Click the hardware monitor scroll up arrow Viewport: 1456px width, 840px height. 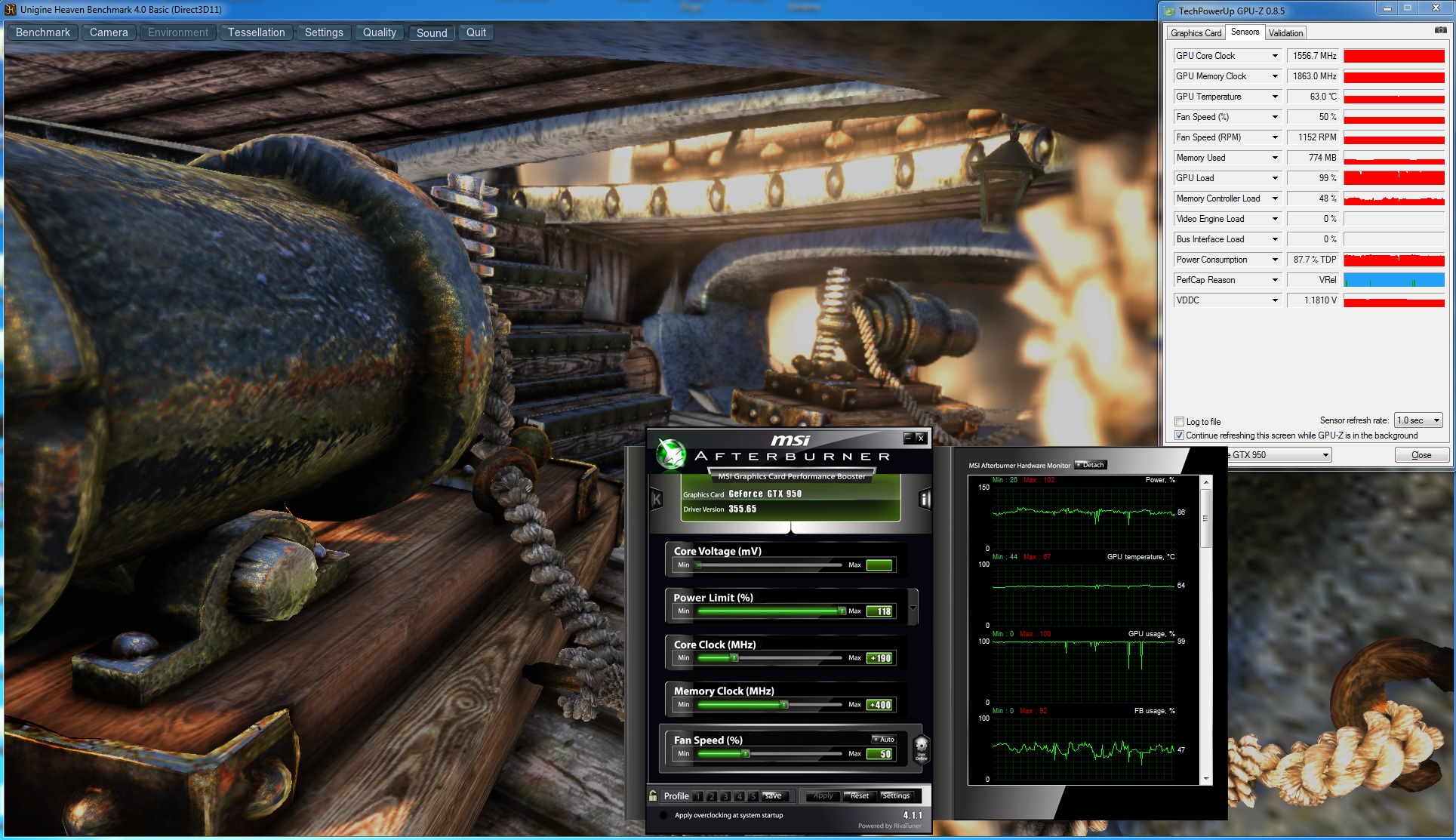[1206, 482]
